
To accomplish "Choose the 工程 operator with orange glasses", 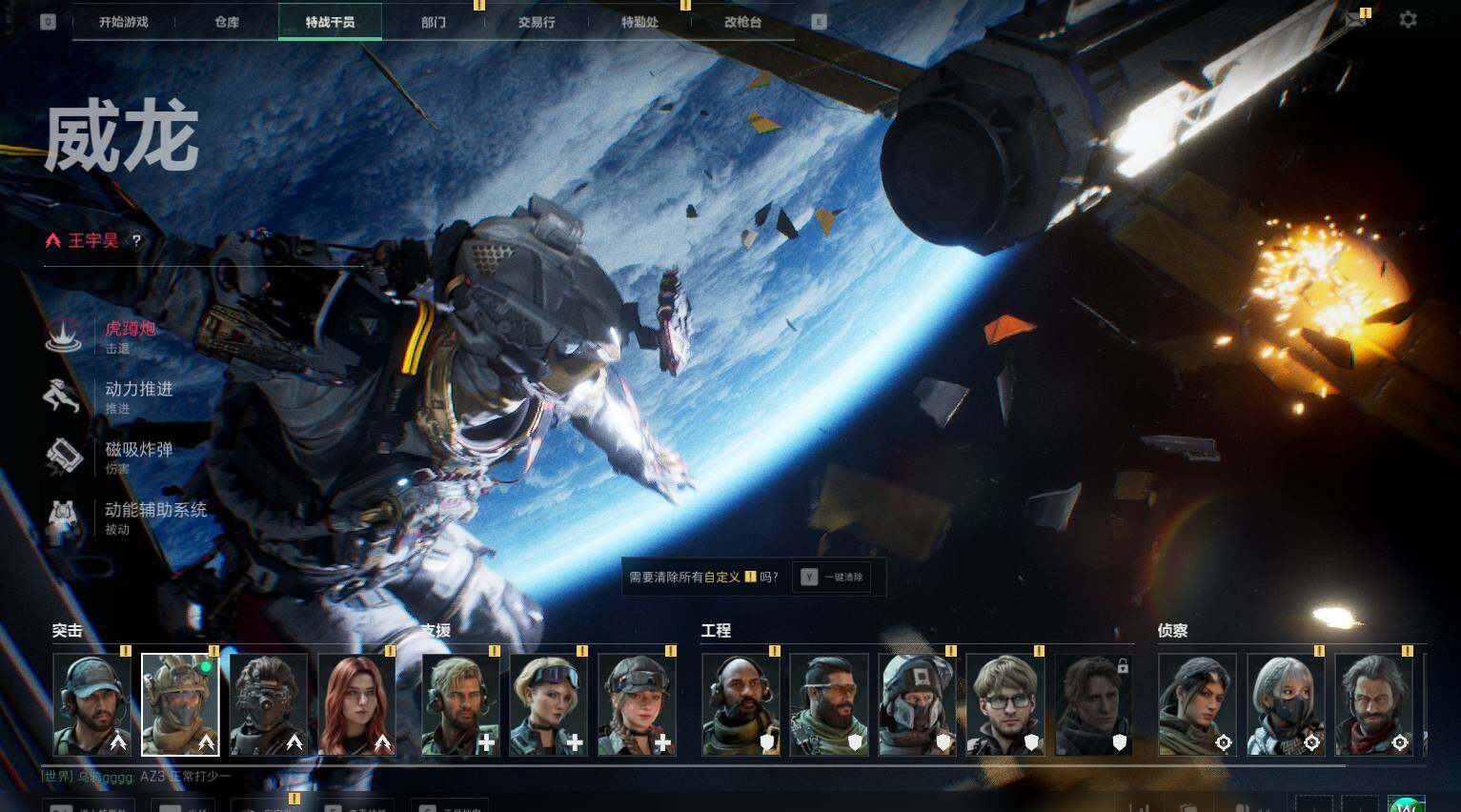I will tap(829, 704).
